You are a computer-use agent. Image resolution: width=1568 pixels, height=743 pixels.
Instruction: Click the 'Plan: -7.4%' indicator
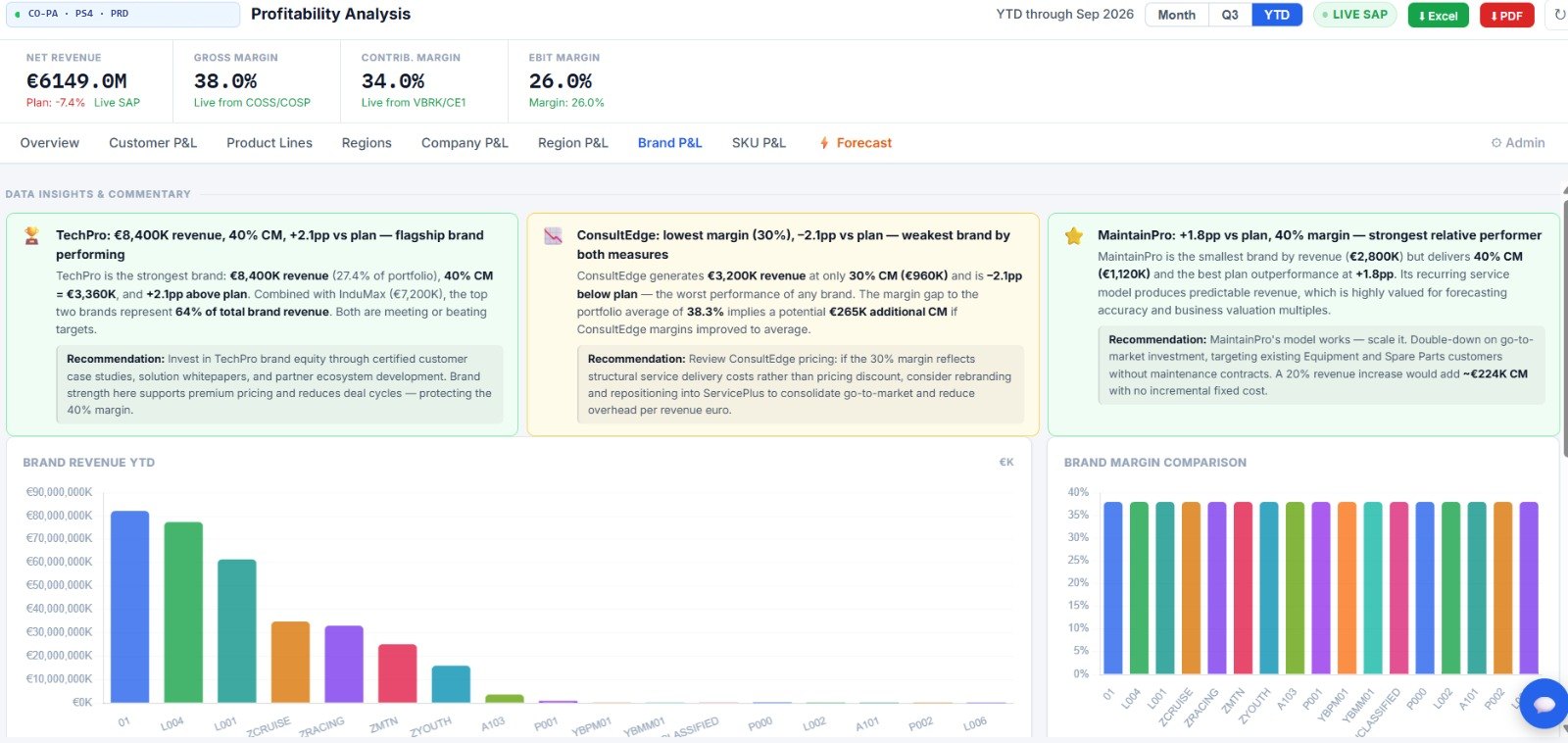click(x=56, y=103)
